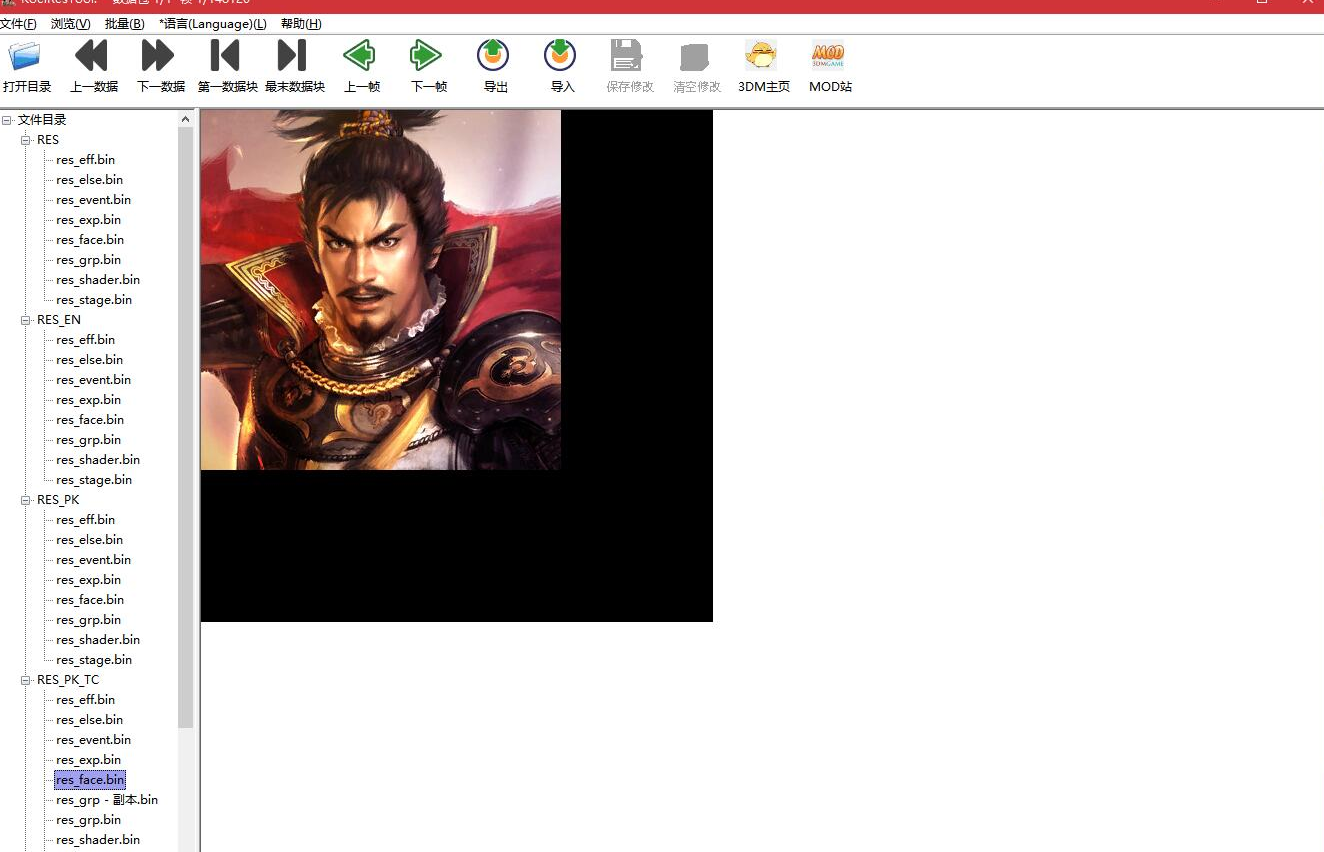Select res_stage.bin under RES
Image resolution: width=1324 pixels, height=852 pixels.
(94, 300)
